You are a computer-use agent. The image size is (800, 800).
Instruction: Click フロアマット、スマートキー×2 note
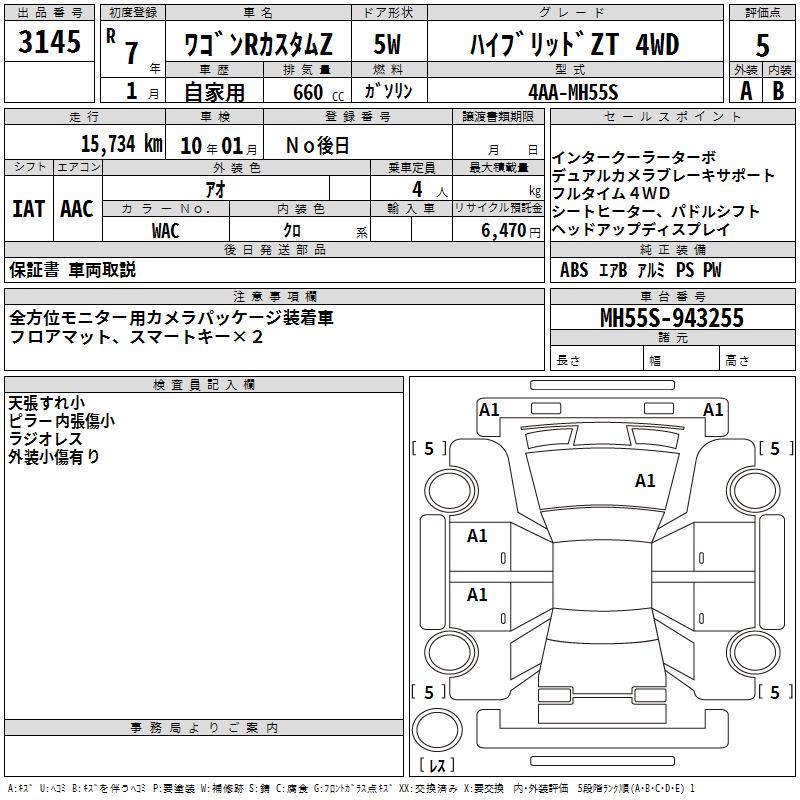pyautogui.click(x=136, y=337)
